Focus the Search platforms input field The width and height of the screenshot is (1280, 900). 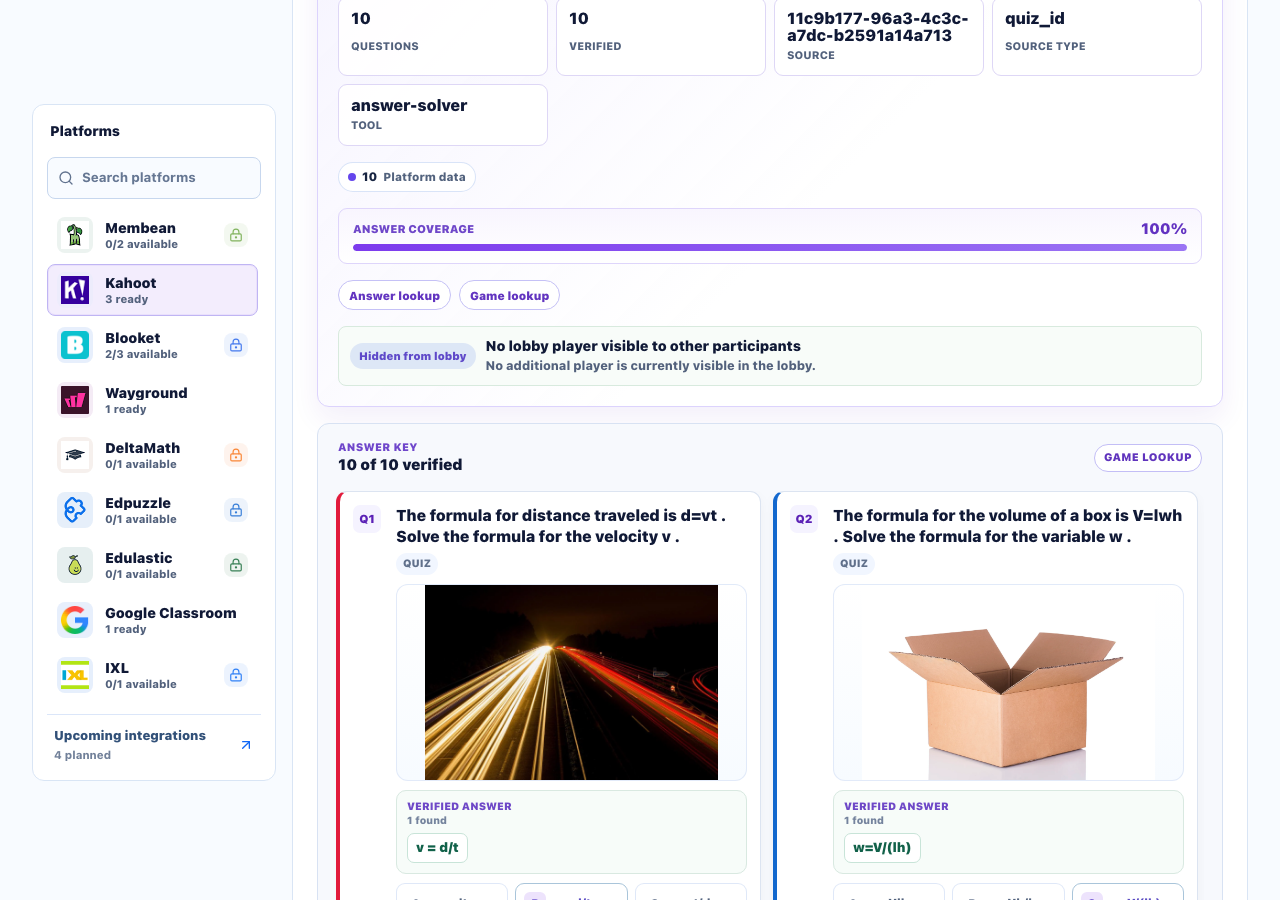154,178
